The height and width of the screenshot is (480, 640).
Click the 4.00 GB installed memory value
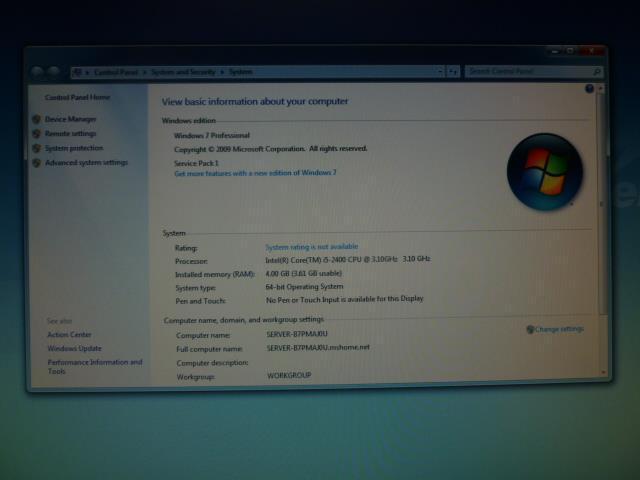pos(304,273)
